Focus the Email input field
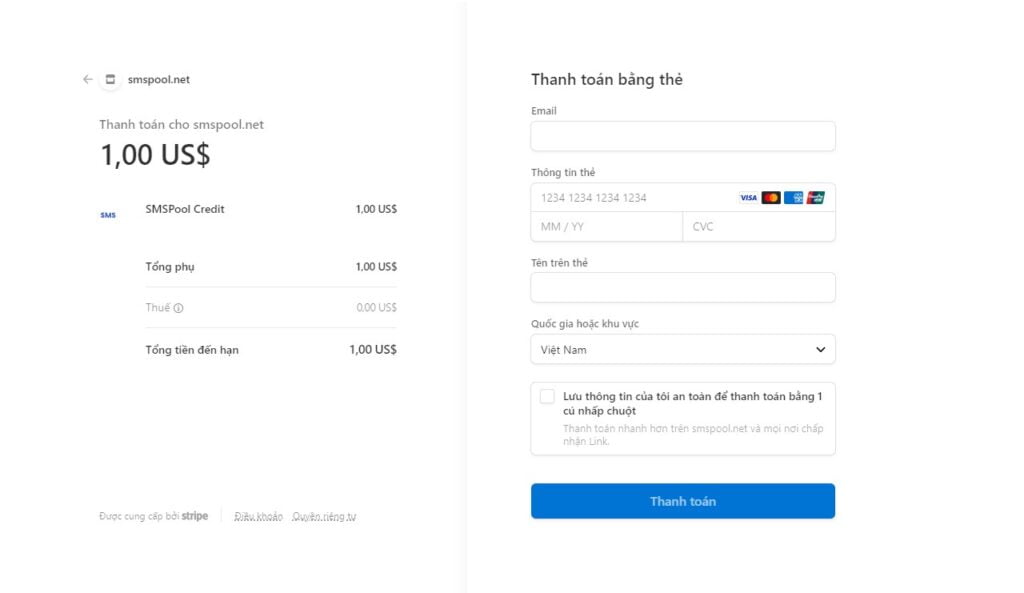 click(682, 137)
